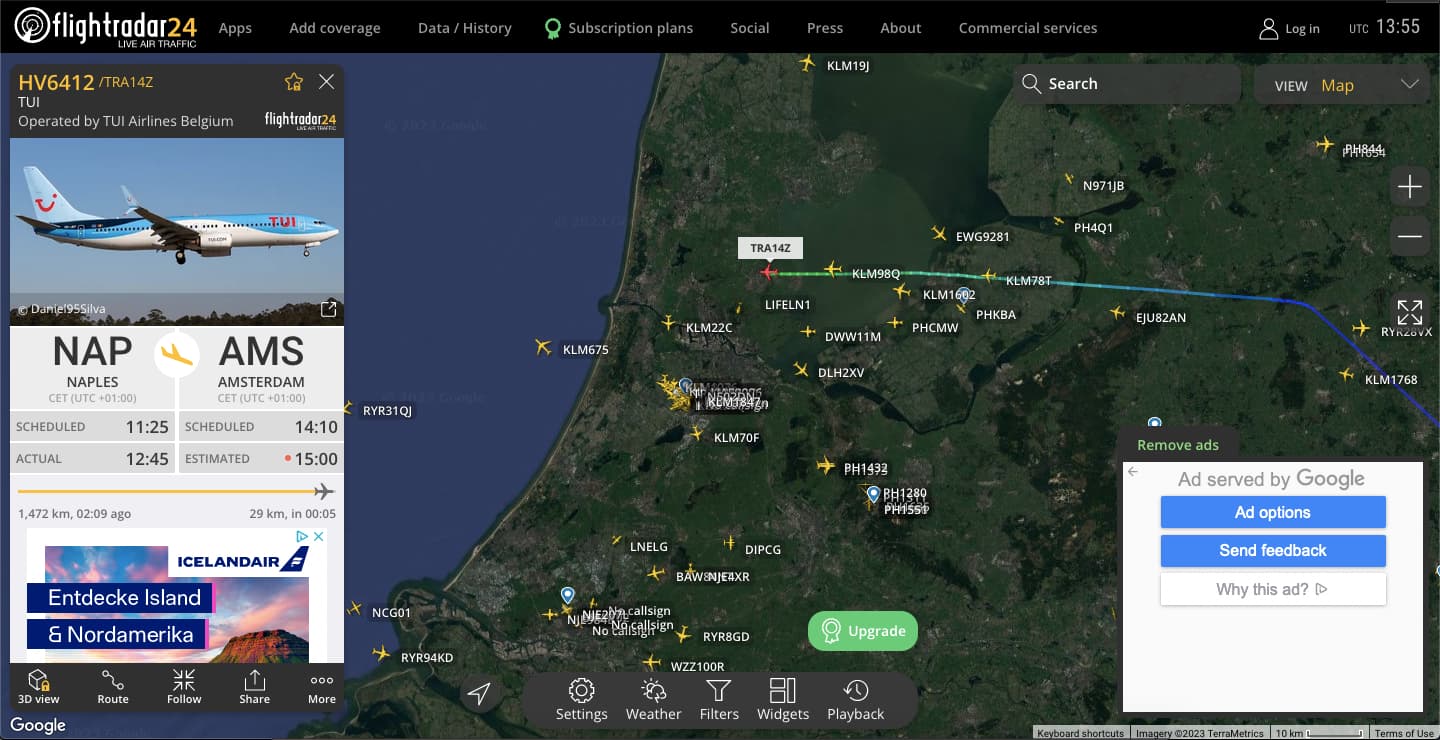Zoom in on the map
The height and width of the screenshot is (740, 1440).
coord(1410,186)
